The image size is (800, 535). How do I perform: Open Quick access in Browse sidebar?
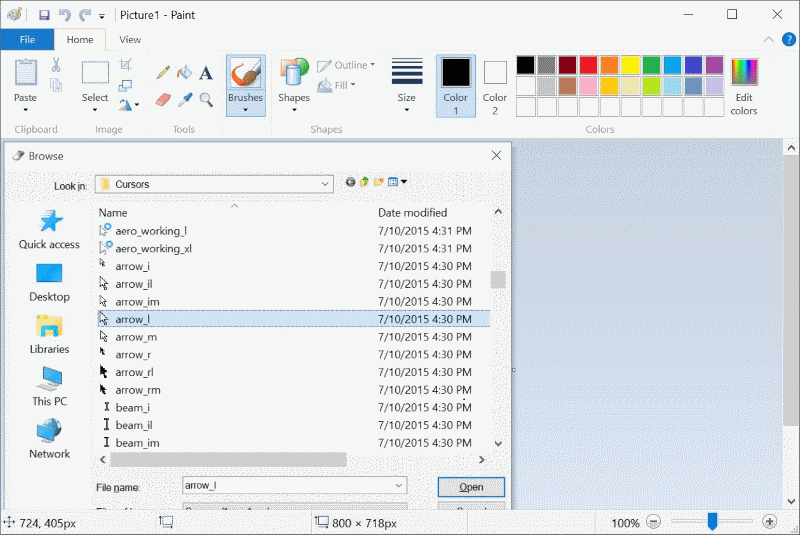49,230
